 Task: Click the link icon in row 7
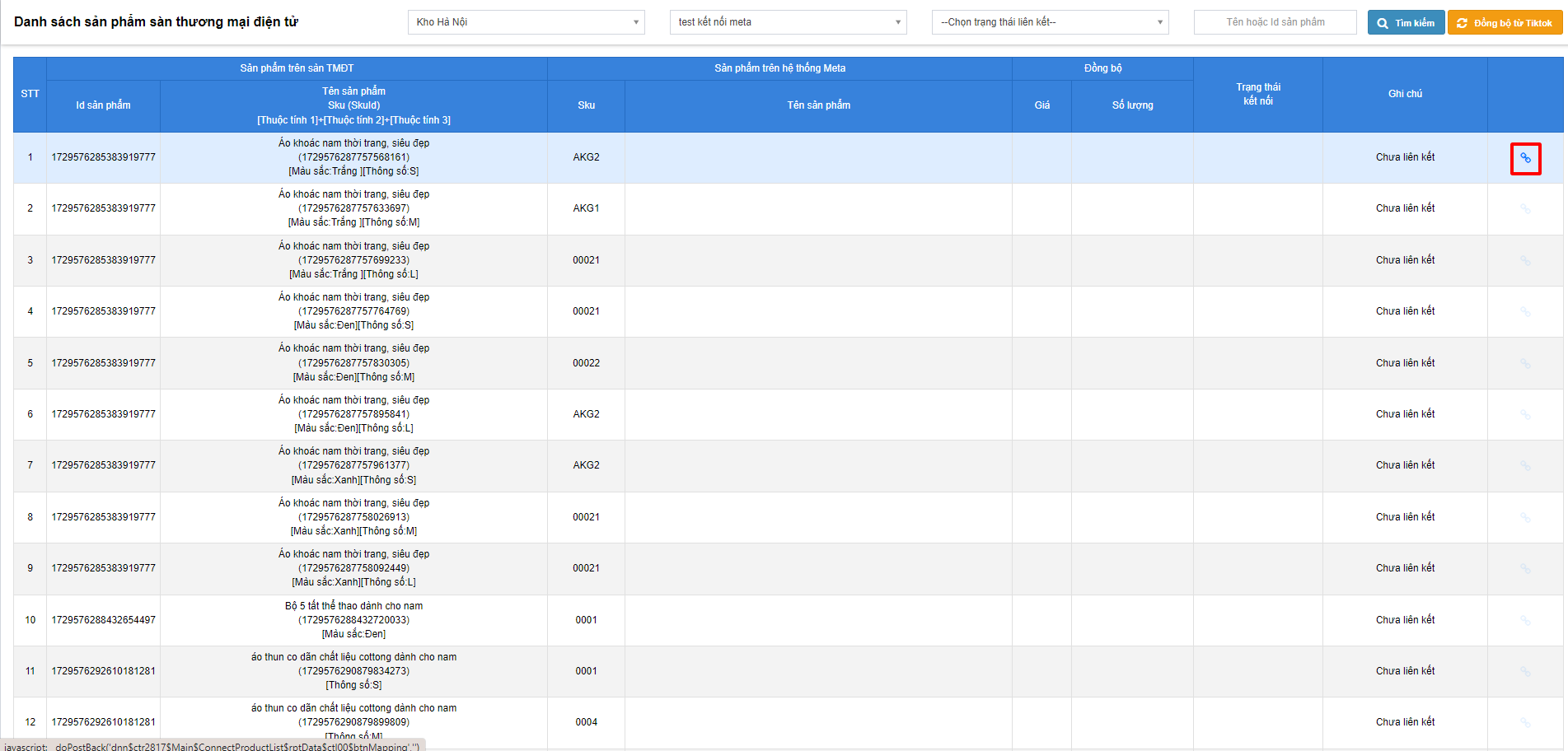[x=1525, y=466]
